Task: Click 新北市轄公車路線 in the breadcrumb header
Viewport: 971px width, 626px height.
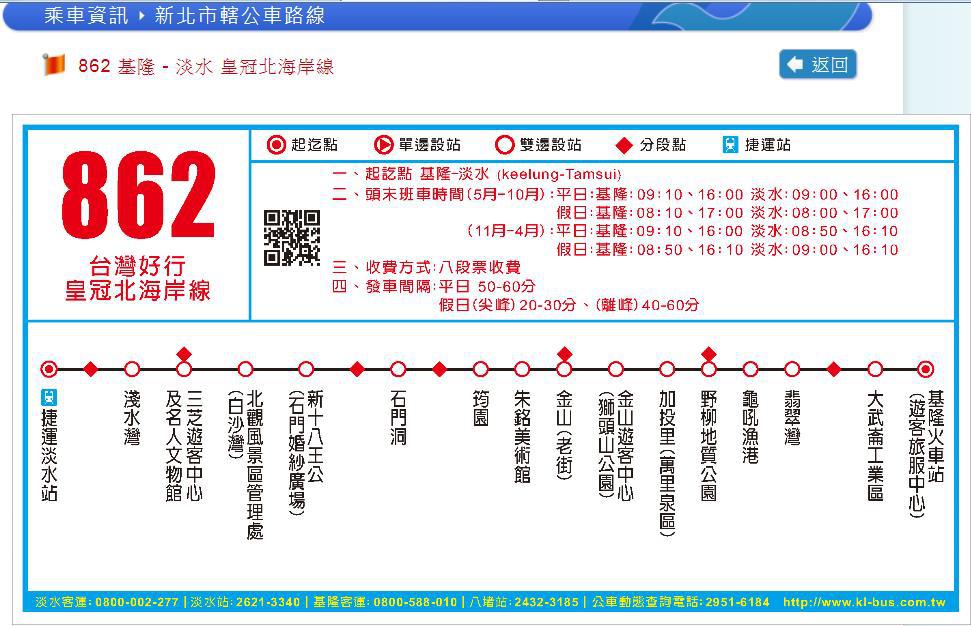Action: (x=238, y=16)
